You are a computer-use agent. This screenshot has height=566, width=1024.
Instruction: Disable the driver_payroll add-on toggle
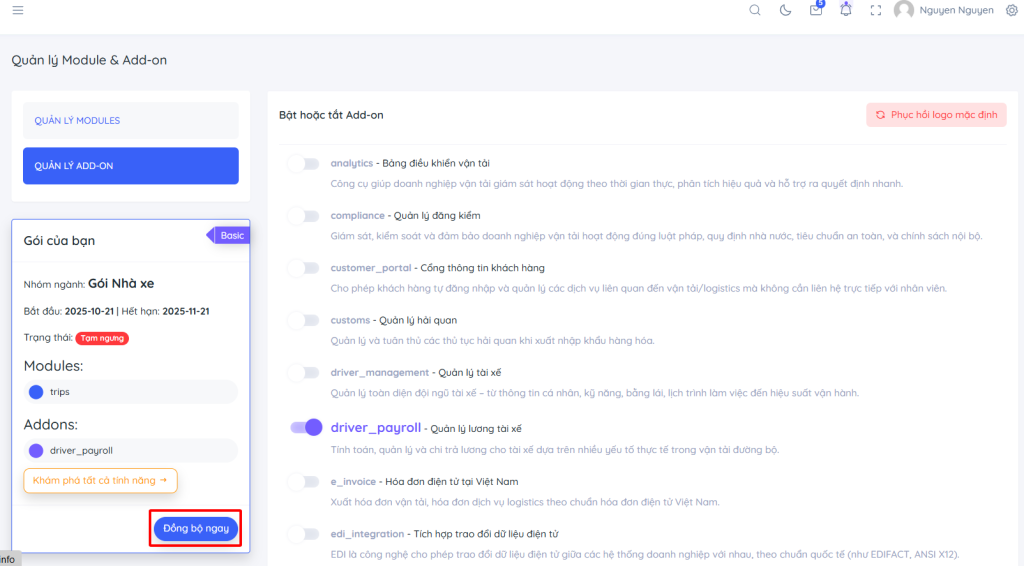[x=306, y=427]
